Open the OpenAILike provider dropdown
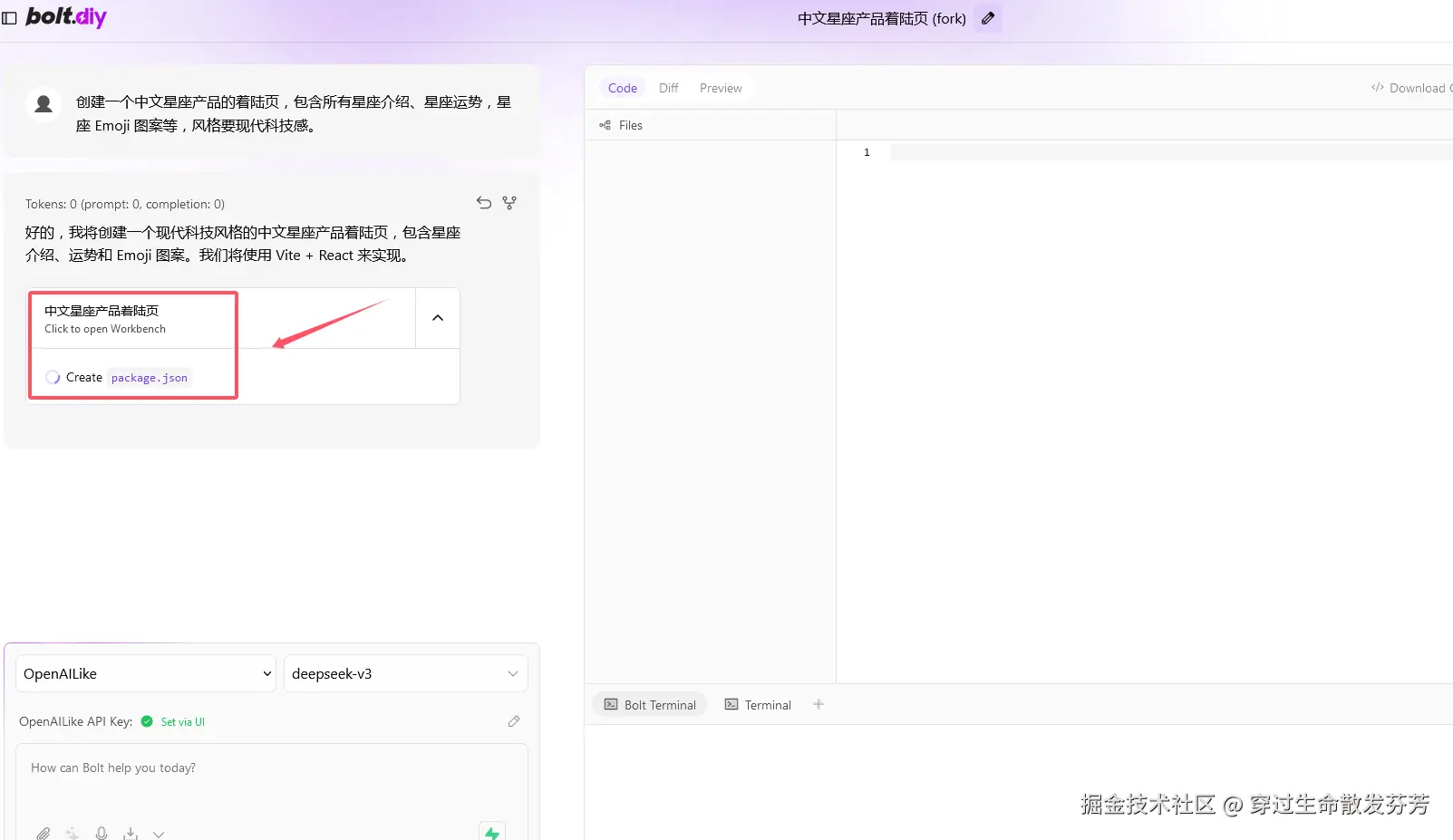The image size is (1453, 840). click(146, 674)
